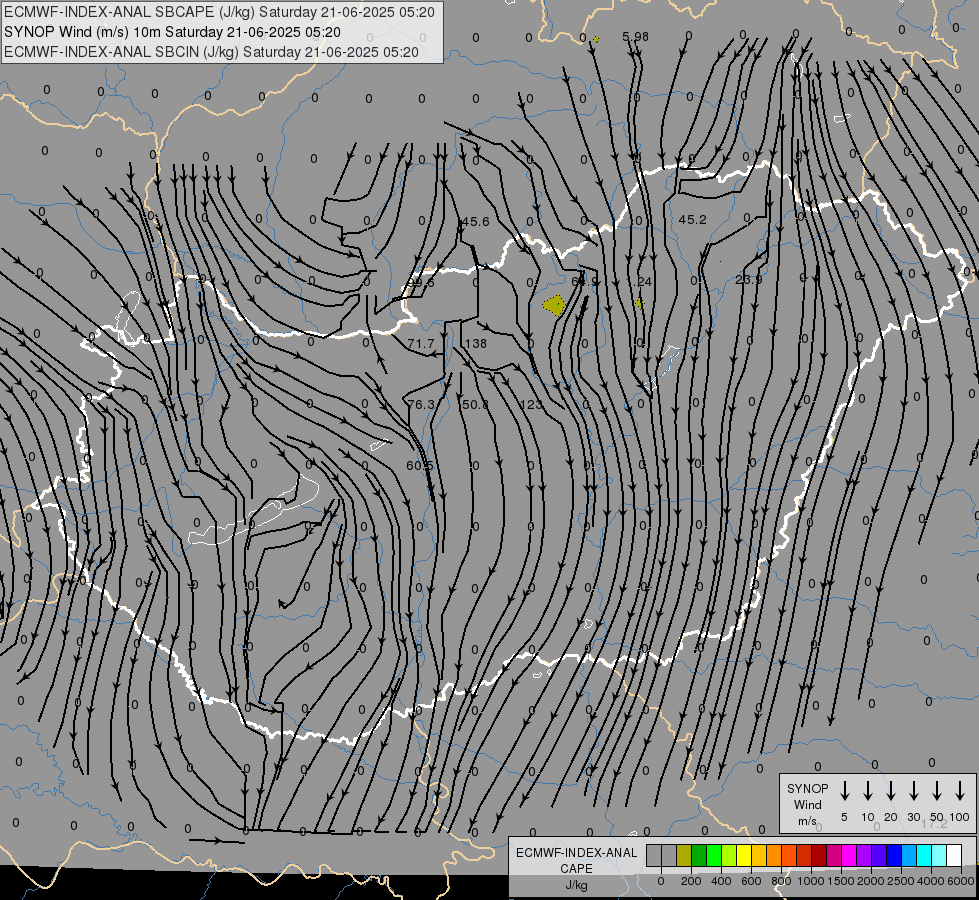This screenshot has height=900, width=979.
Task: Select the olive swatch in CAPE legend
Action: (x=684, y=856)
